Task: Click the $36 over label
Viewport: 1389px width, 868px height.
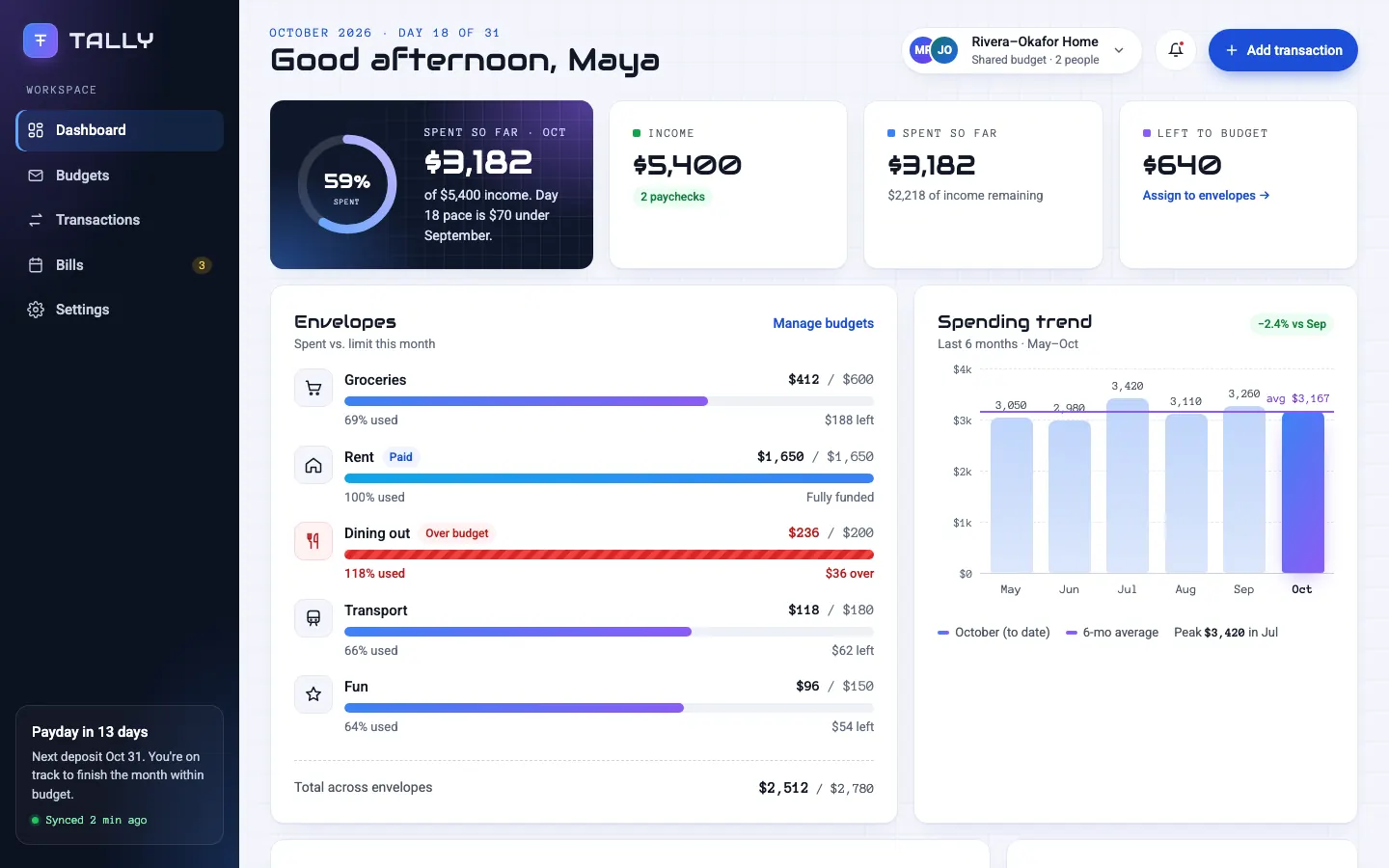Action: click(850, 574)
